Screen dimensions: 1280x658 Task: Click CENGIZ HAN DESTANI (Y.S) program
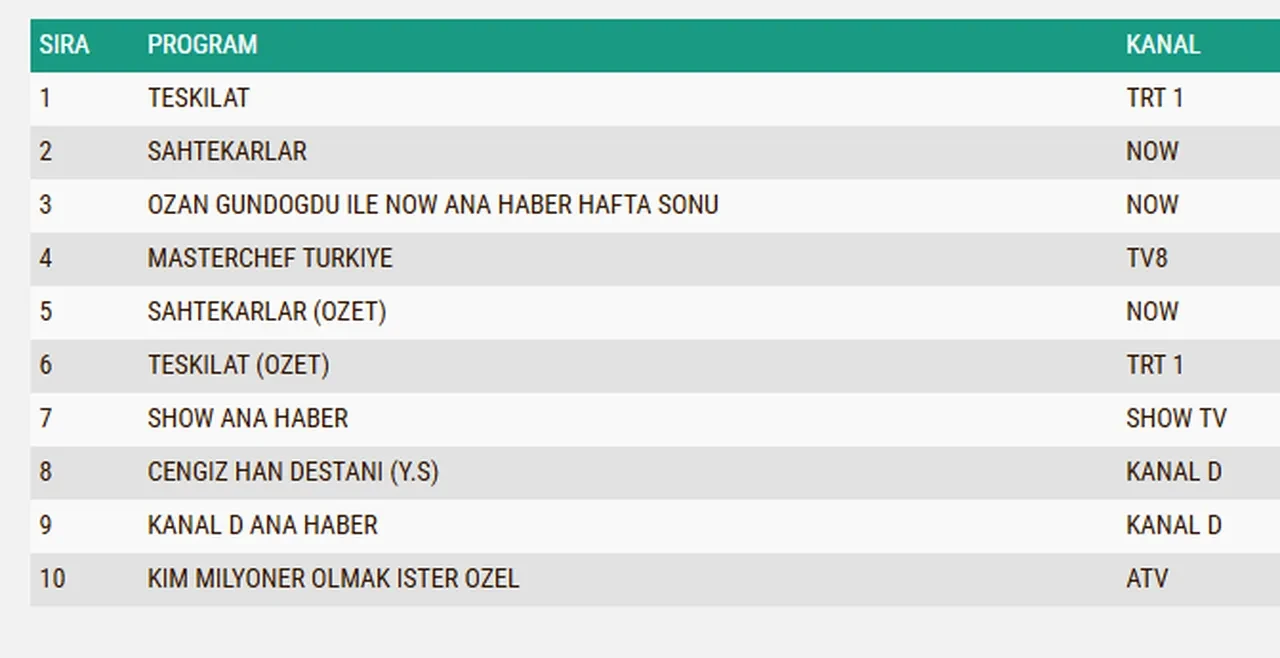(x=292, y=472)
